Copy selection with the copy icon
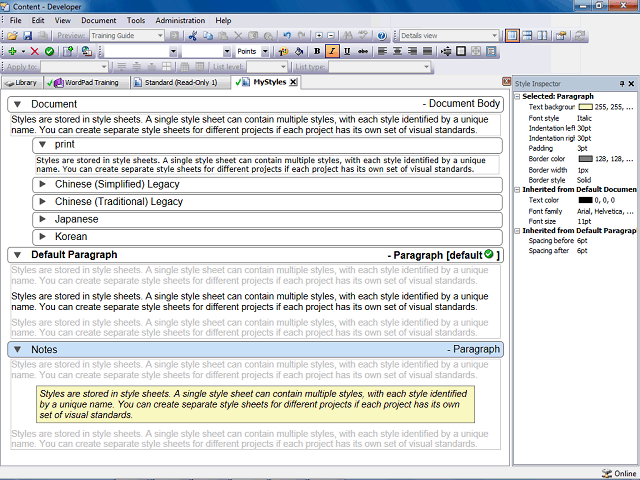Viewport: 640px width, 480px height. tap(208, 36)
